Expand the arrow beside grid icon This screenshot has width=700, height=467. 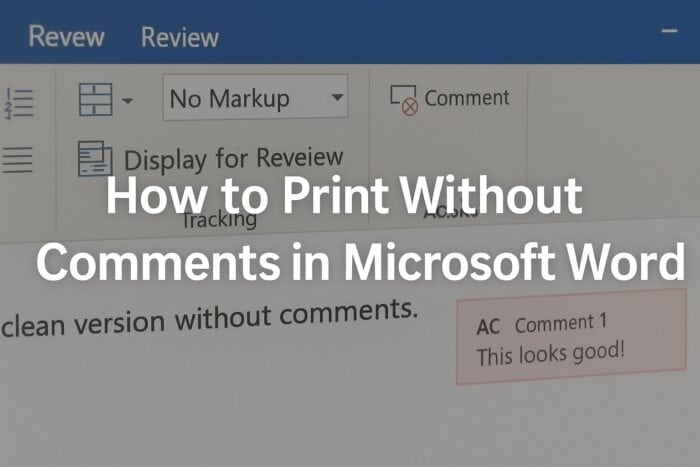(x=127, y=101)
